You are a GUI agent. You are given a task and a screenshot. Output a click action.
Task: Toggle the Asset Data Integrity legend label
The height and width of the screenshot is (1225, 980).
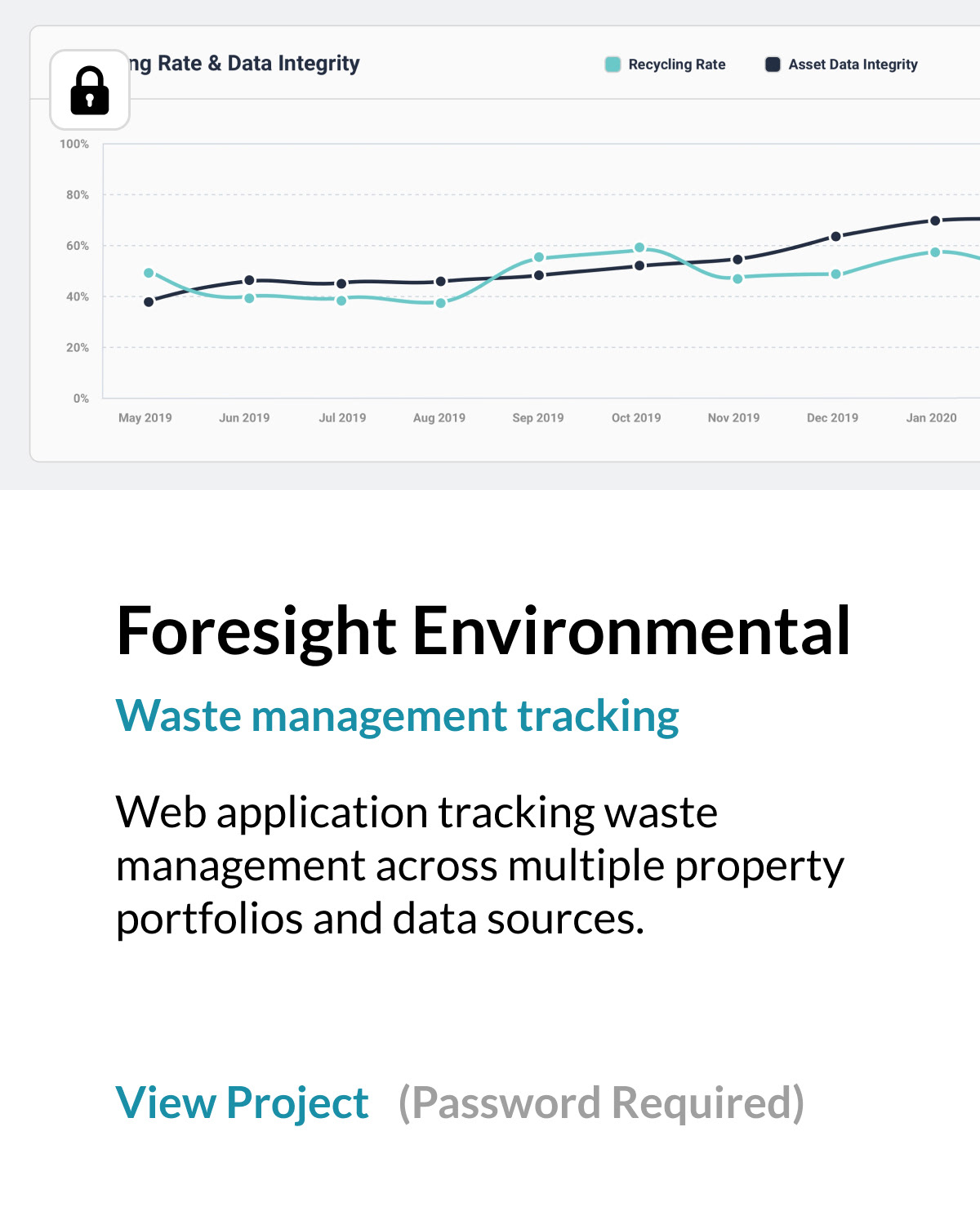[x=853, y=65]
